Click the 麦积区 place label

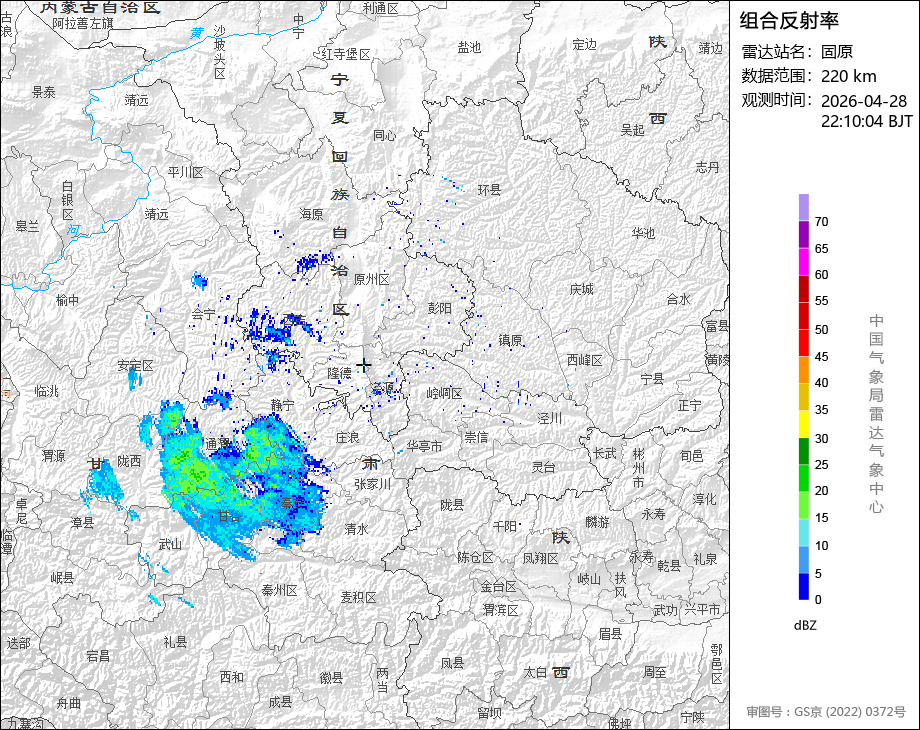(358, 597)
